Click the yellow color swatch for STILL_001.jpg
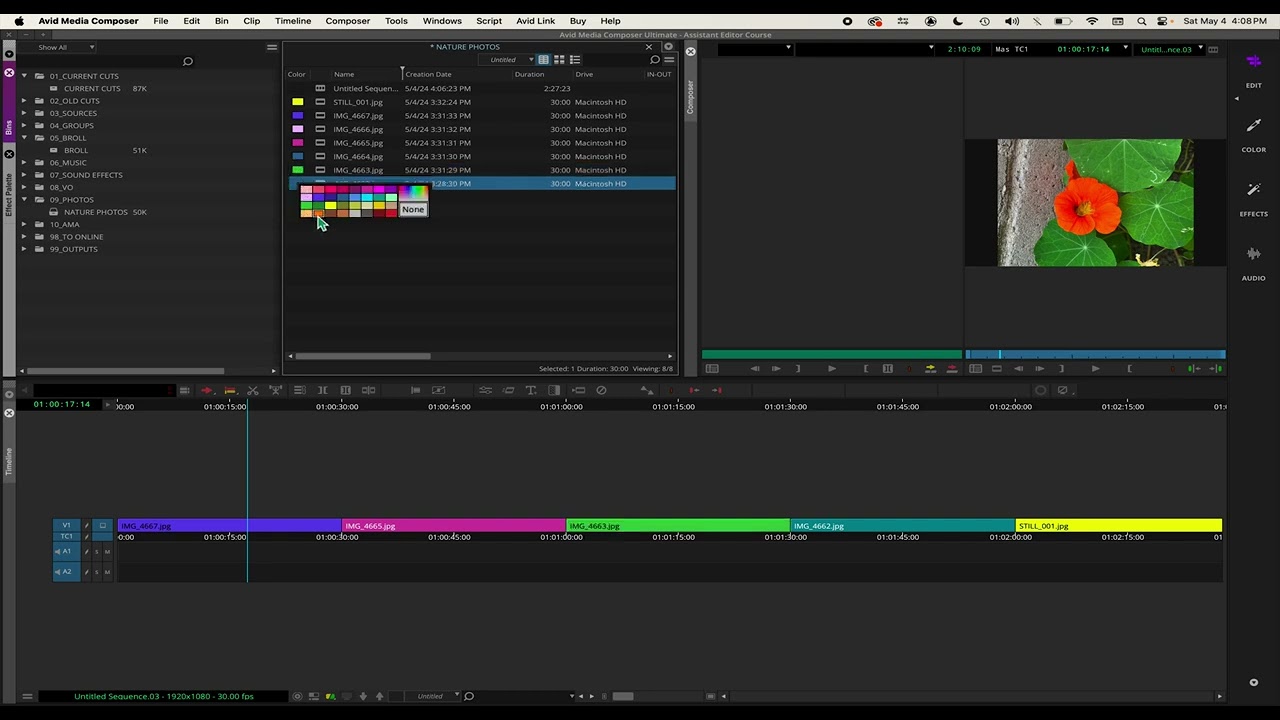 [297, 102]
